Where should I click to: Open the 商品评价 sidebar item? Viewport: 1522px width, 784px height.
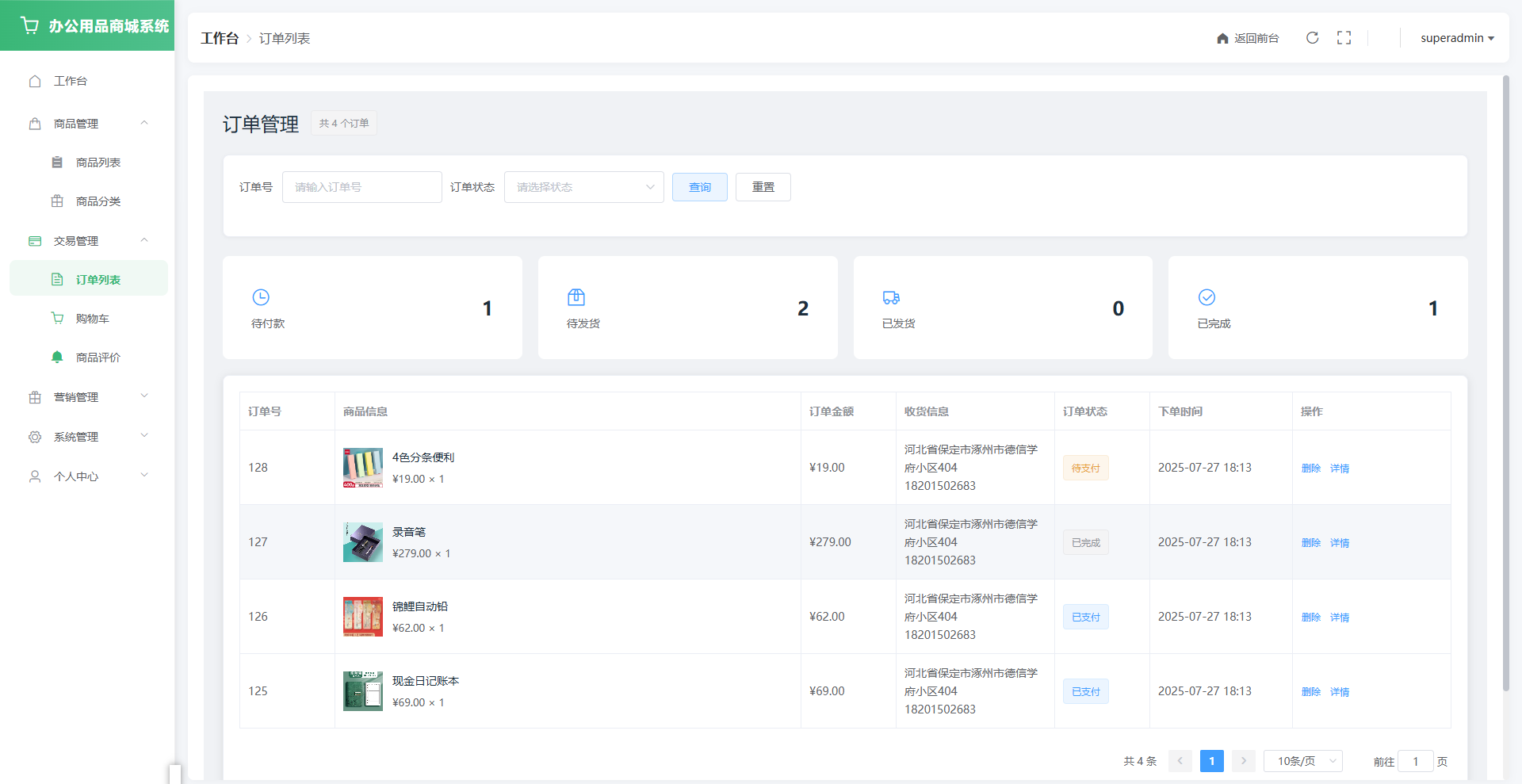coord(98,358)
